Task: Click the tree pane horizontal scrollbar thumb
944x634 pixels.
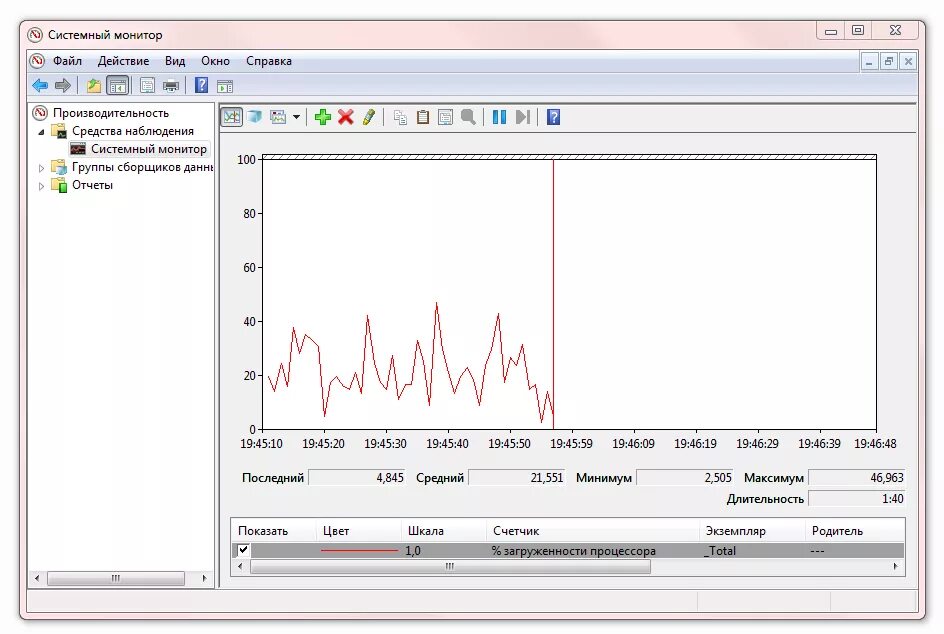Action: 116,578
